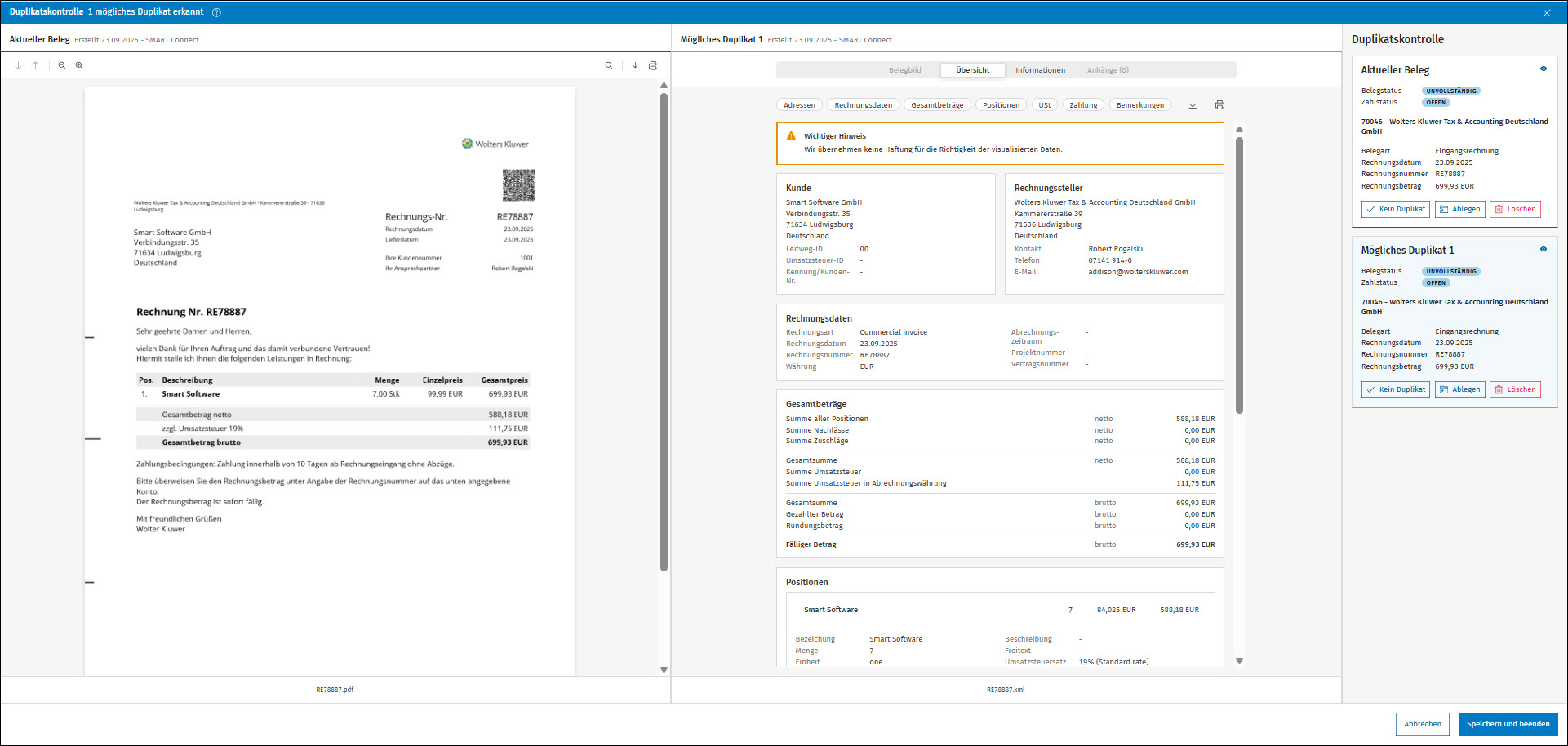
Task: Jump to the USt section chip
Action: click(x=1045, y=104)
